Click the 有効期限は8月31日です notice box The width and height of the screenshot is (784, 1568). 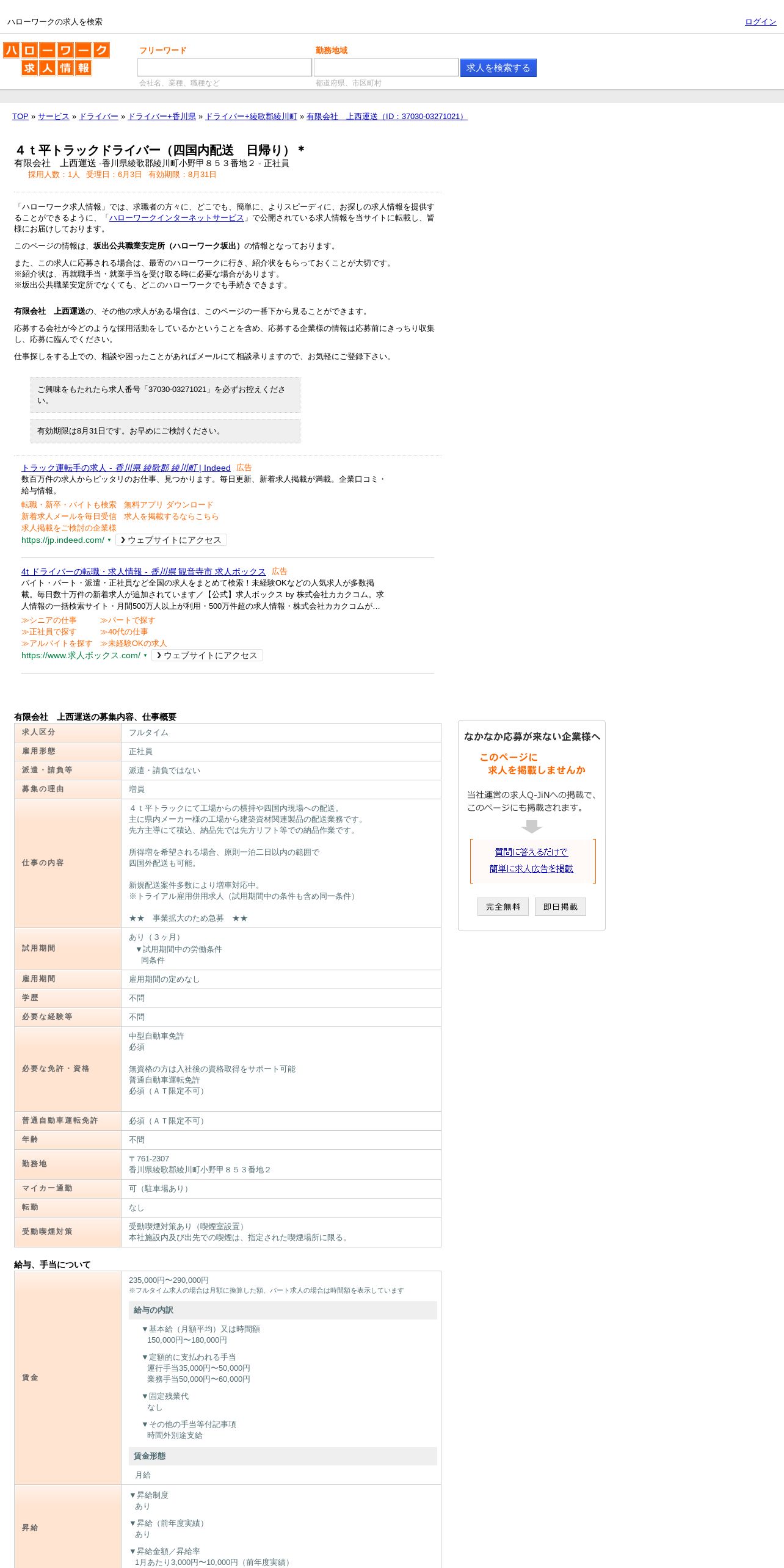pyautogui.click(x=165, y=431)
